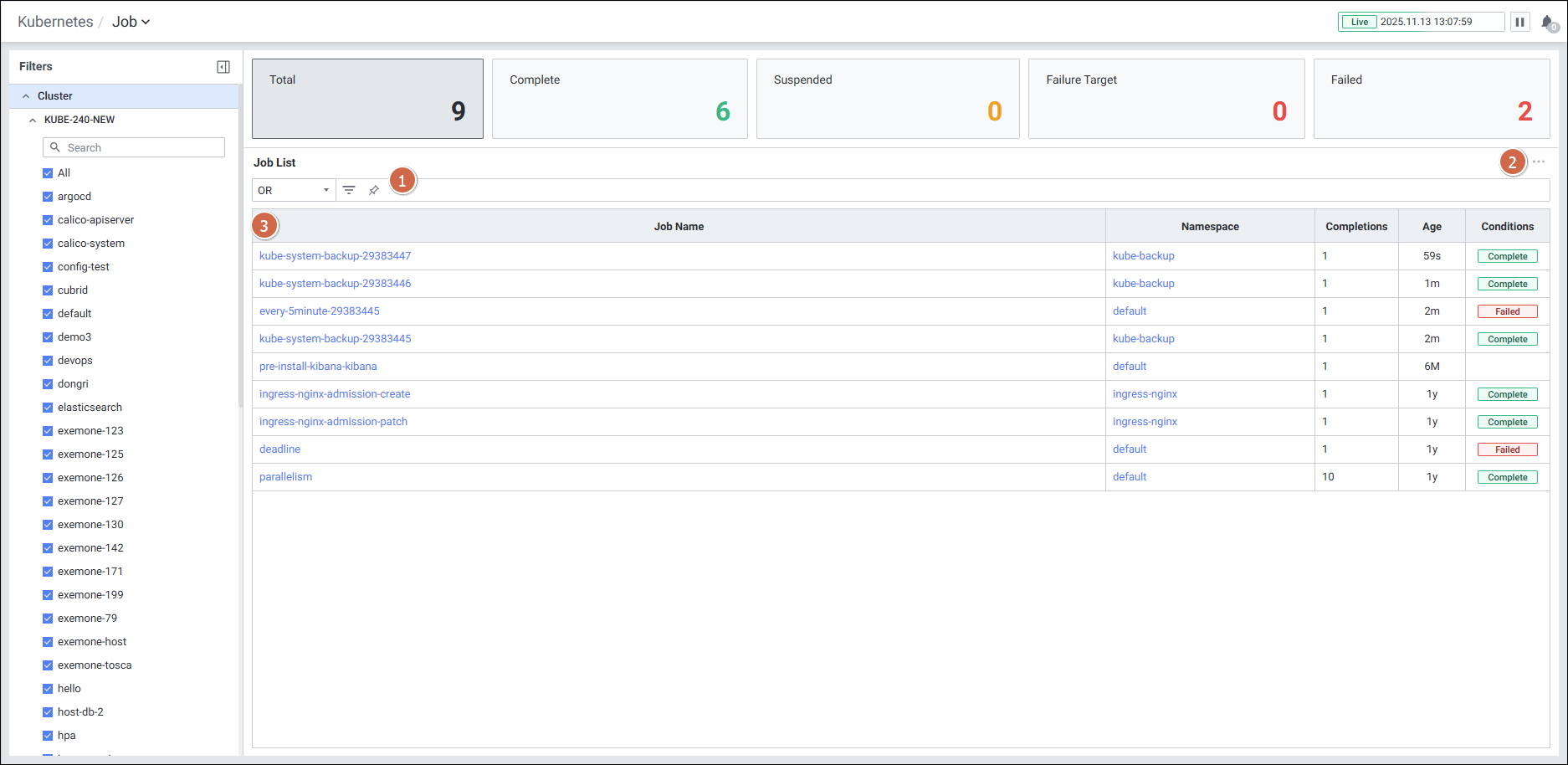Viewport: 1568px width, 765px height.
Task: Select the Failed summary card
Action: (x=1431, y=99)
